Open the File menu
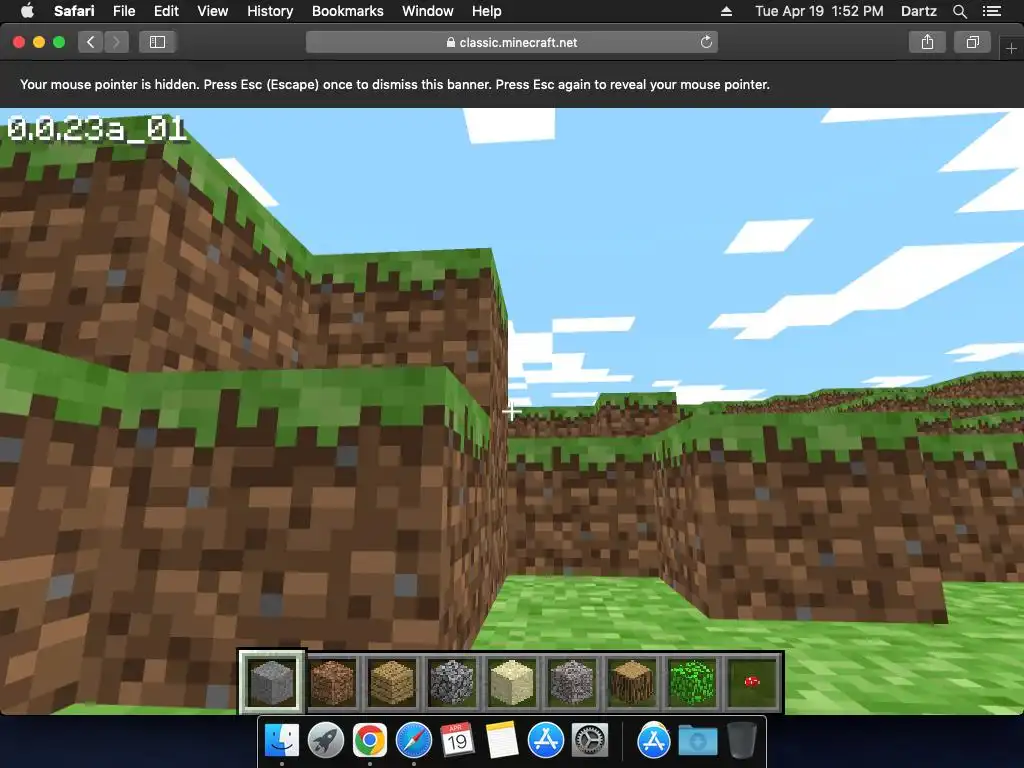 [x=123, y=11]
